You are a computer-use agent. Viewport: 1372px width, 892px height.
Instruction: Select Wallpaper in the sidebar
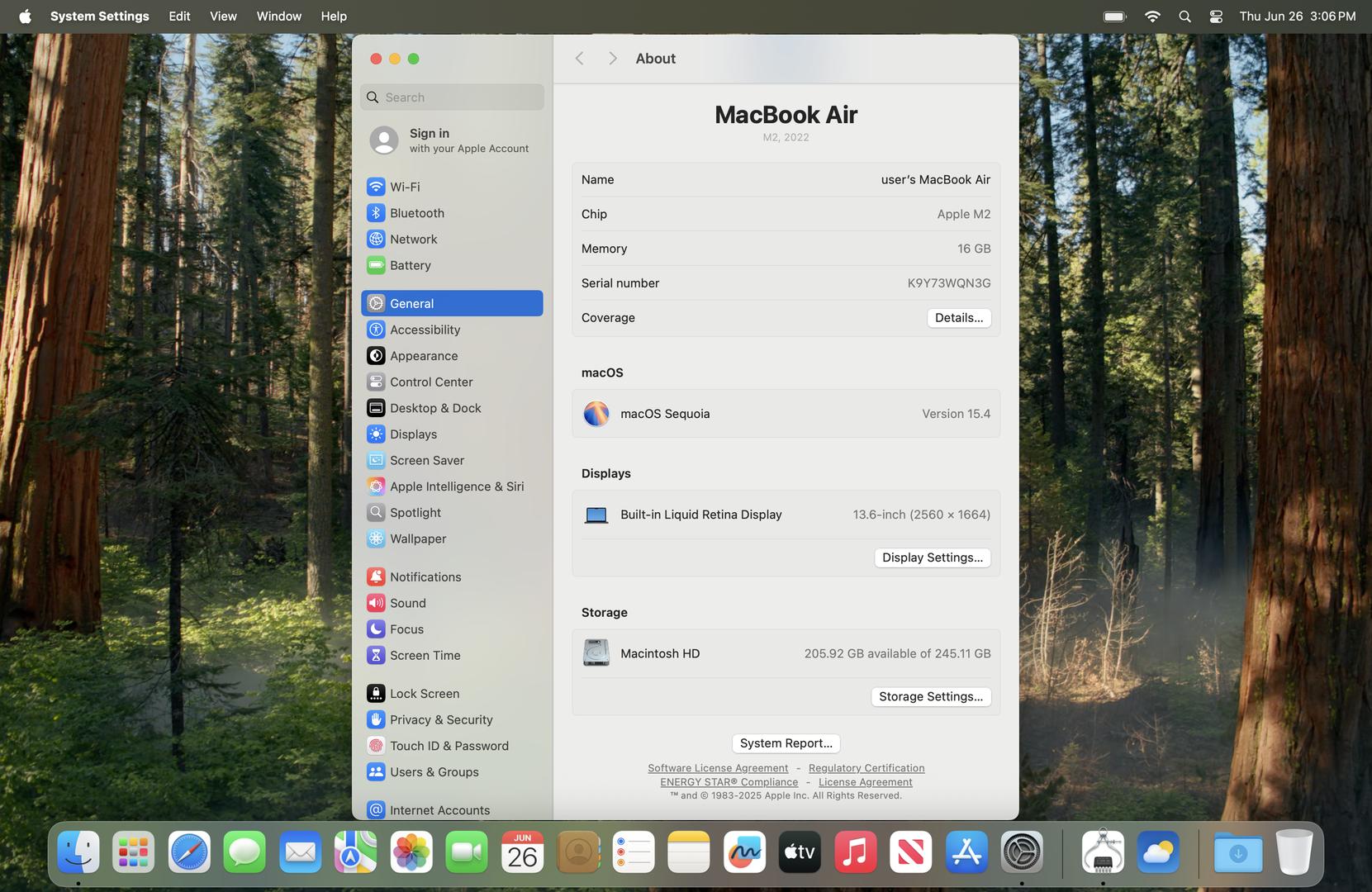coord(417,539)
